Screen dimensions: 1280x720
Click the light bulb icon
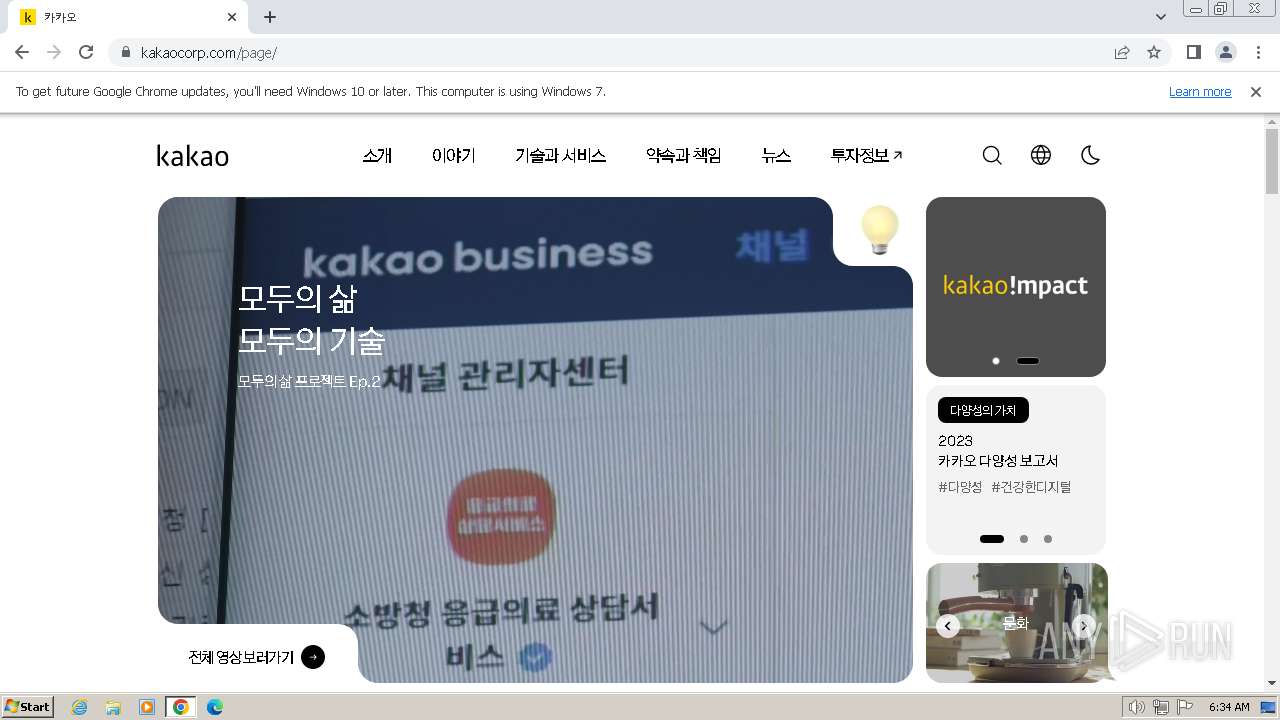pyautogui.click(x=880, y=230)
